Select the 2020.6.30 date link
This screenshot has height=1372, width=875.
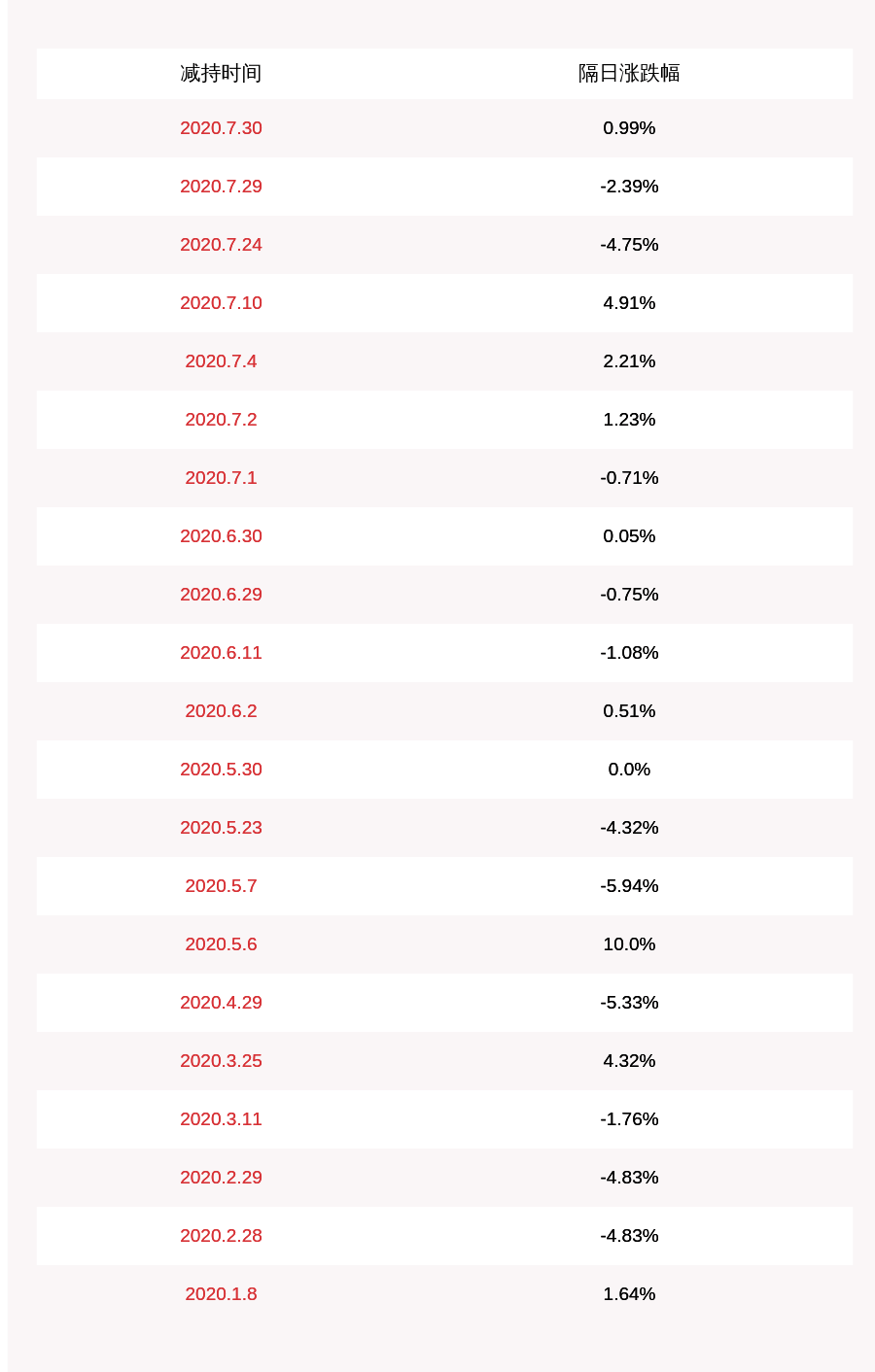(x=221, y=536)
